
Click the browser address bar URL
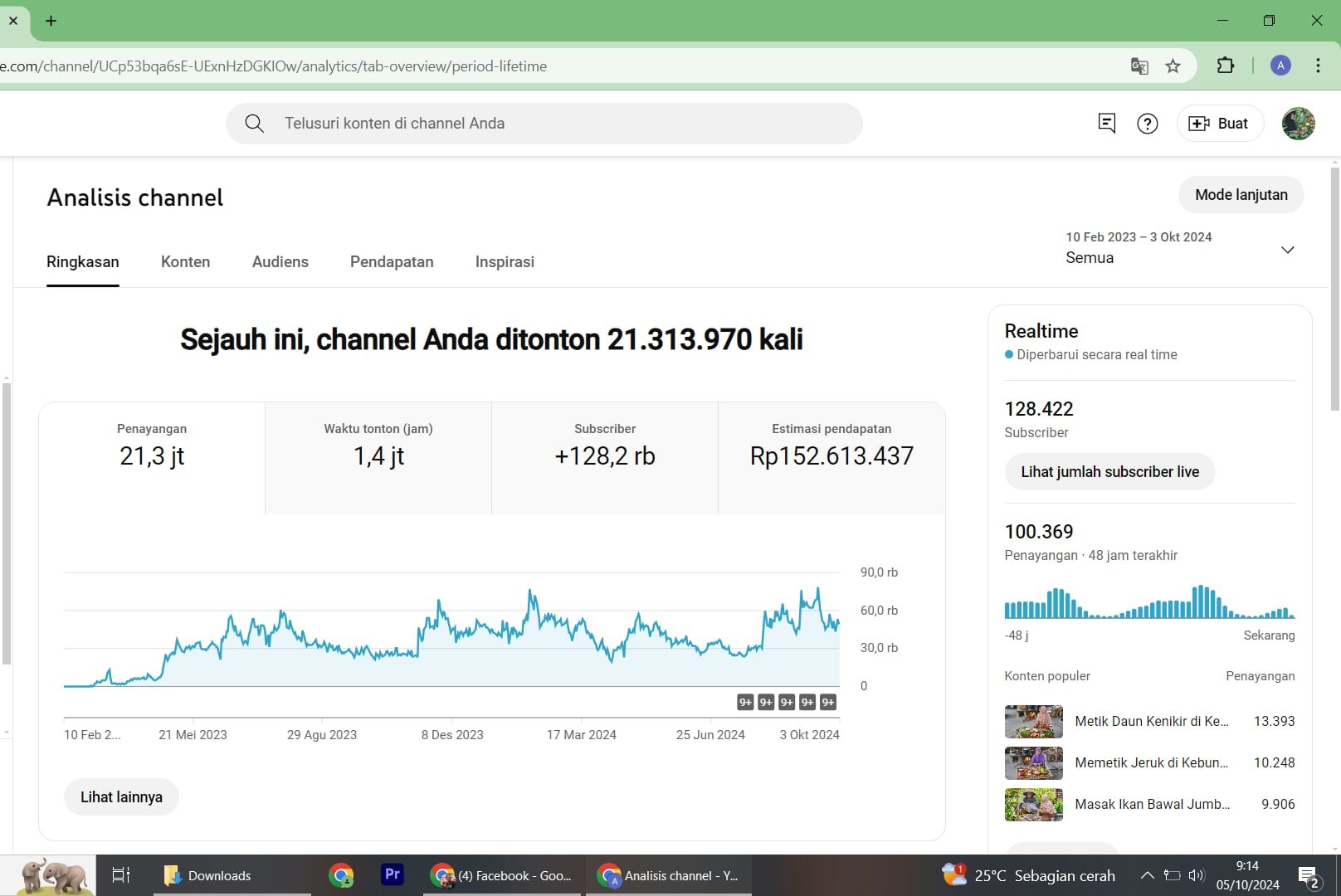tap(274, 66)
